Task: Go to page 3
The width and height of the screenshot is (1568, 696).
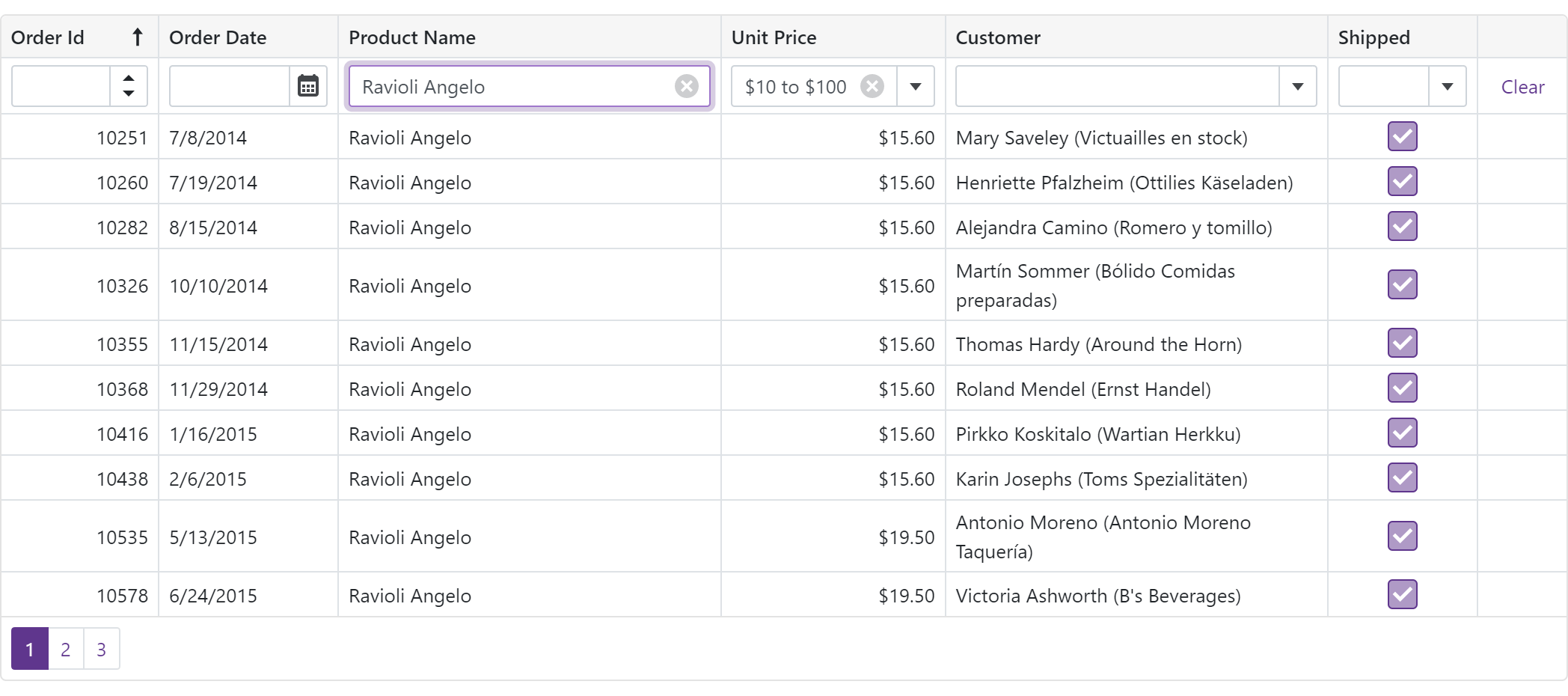Action: point(101,649)
